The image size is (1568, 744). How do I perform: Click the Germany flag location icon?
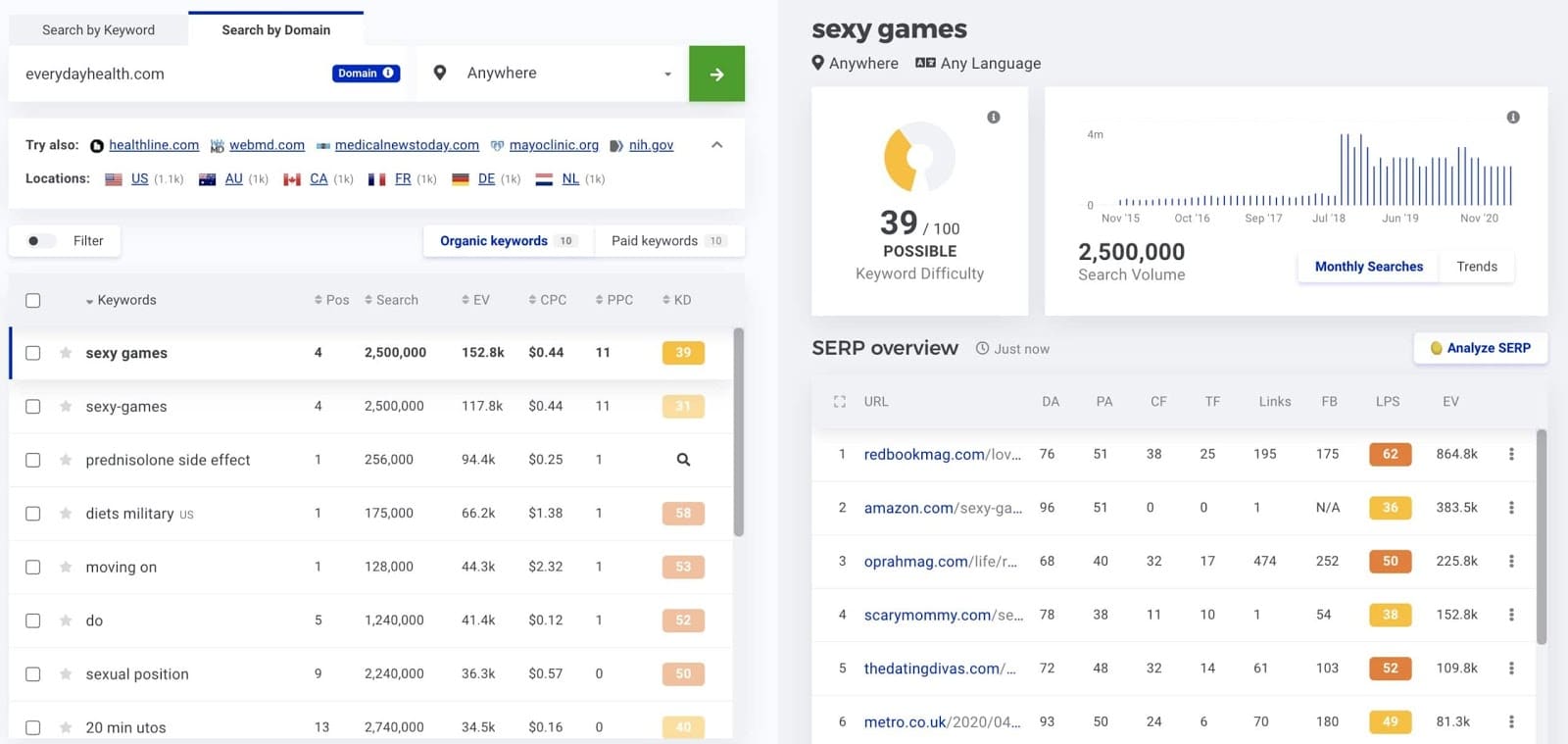point(461,179)
